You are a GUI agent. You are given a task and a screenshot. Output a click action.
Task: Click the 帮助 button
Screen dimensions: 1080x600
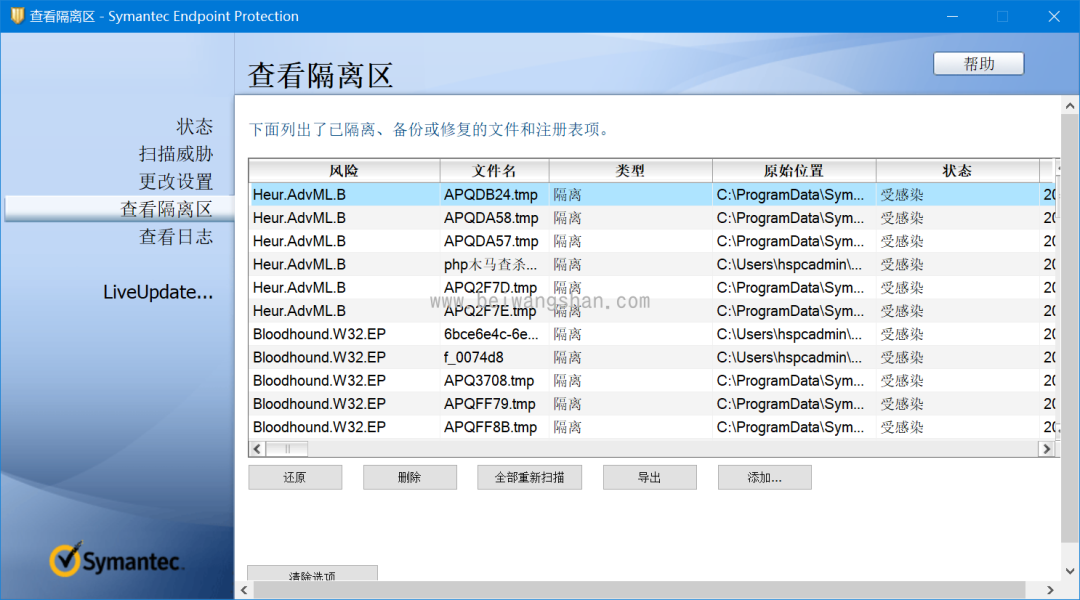click(x=979, y=63)
